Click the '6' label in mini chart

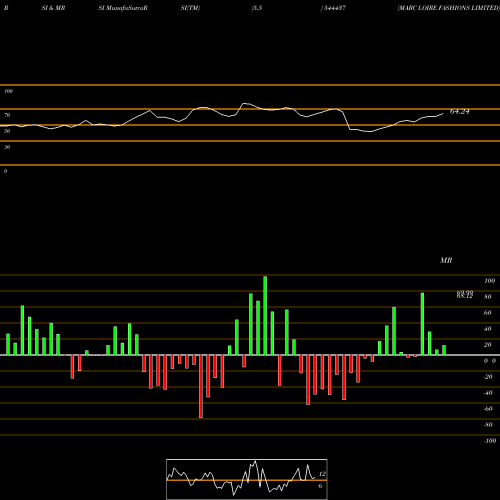[320, 486]
